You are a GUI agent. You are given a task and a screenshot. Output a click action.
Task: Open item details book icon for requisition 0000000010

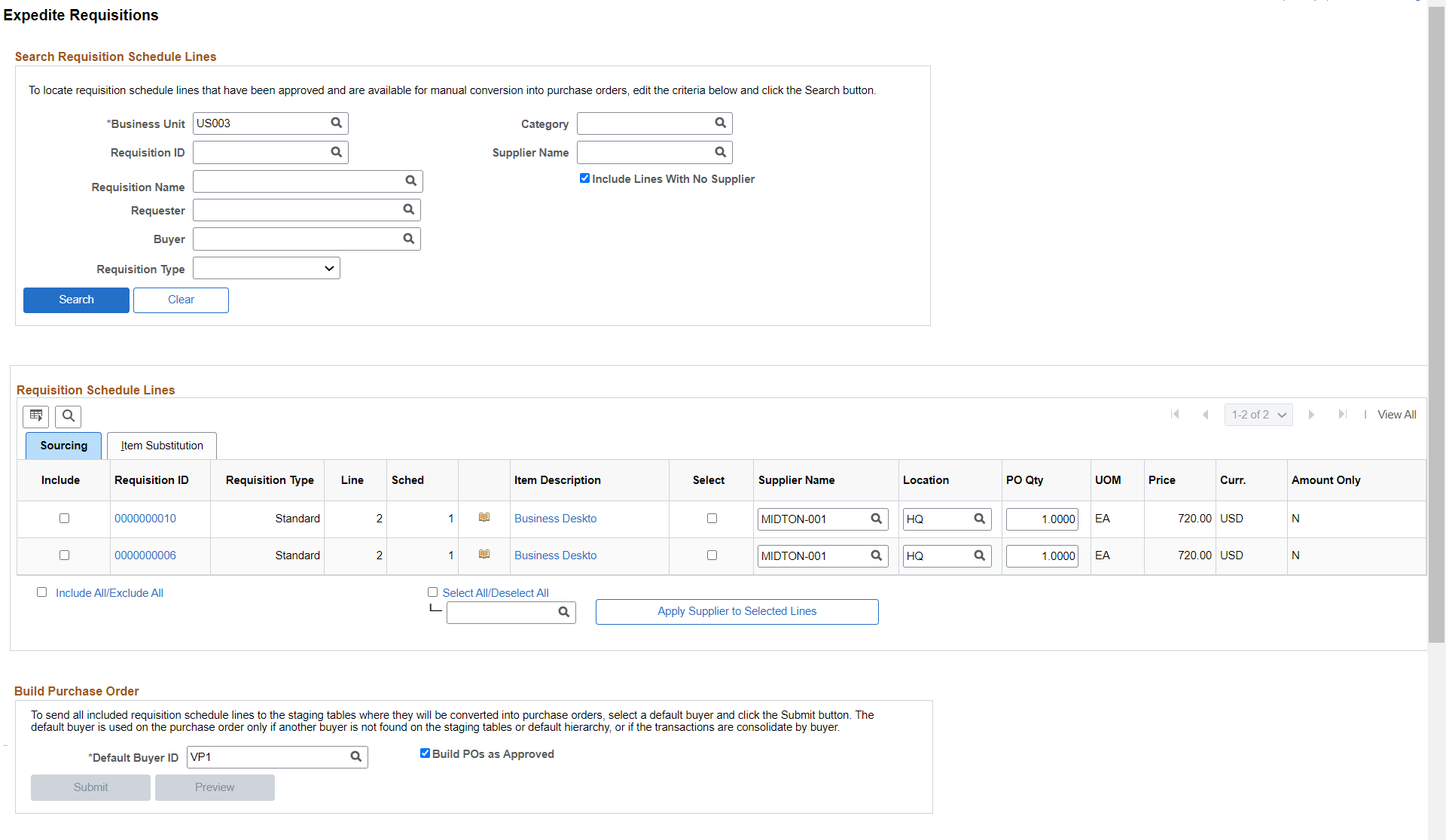(x=484, y=518)
